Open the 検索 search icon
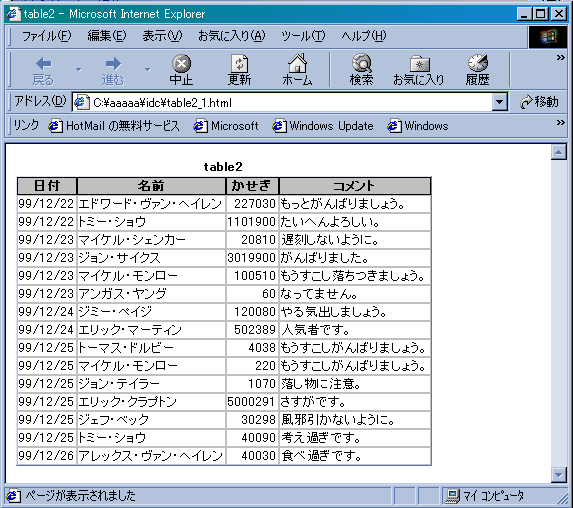 point(362,63)
